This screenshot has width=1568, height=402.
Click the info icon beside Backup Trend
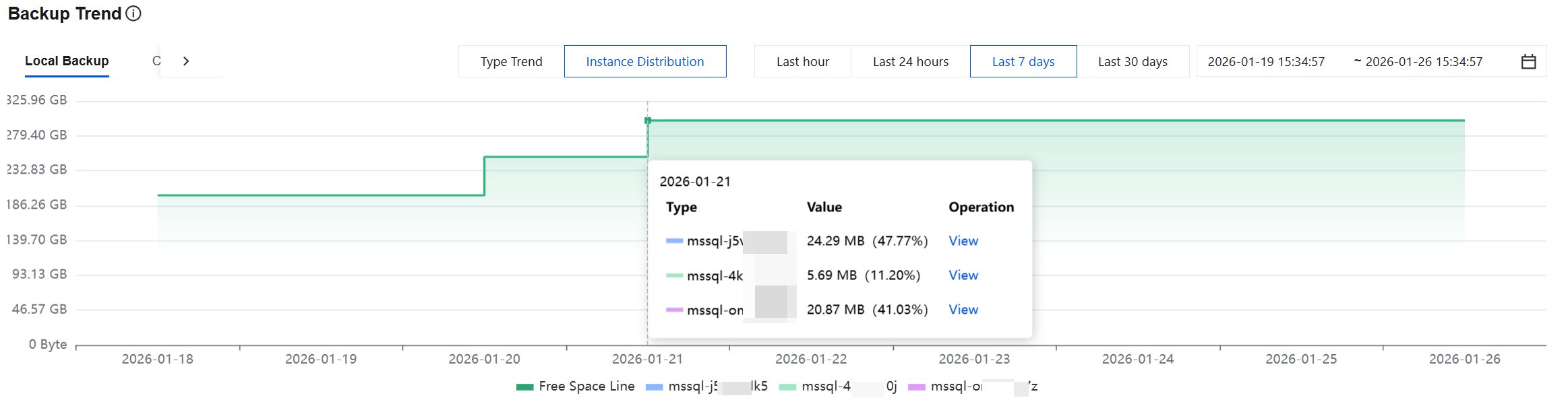pos(133,13)
